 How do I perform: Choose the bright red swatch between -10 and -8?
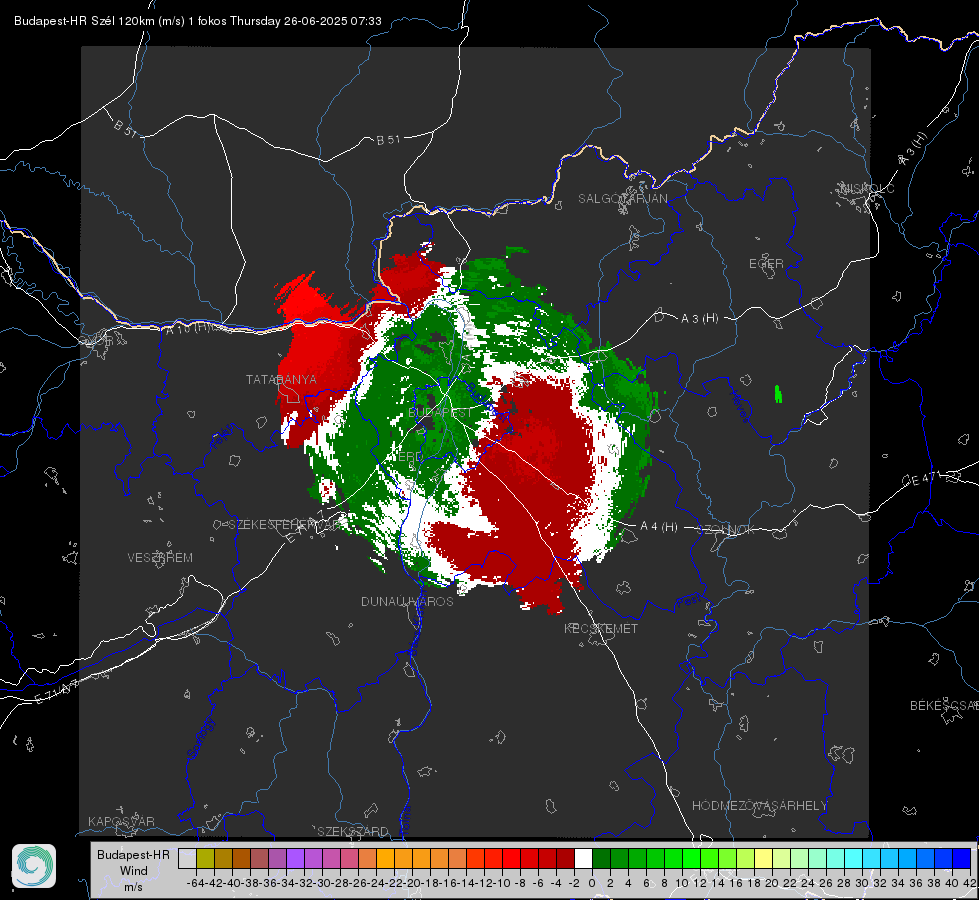(x=511, y=859)
